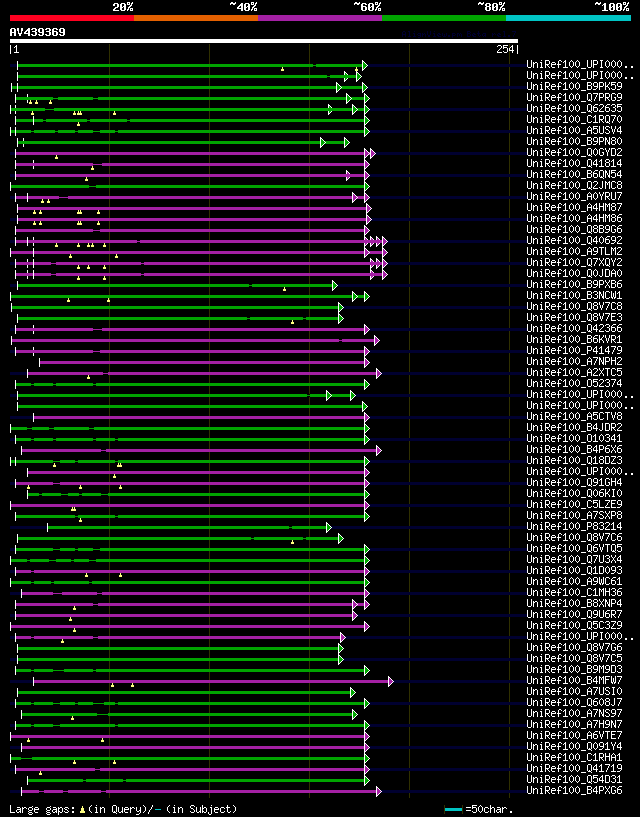The height and width of the screenshot is (817, 640).
Task: Open hit UniRef100_B8XNP4
Action: coord(574,603)
